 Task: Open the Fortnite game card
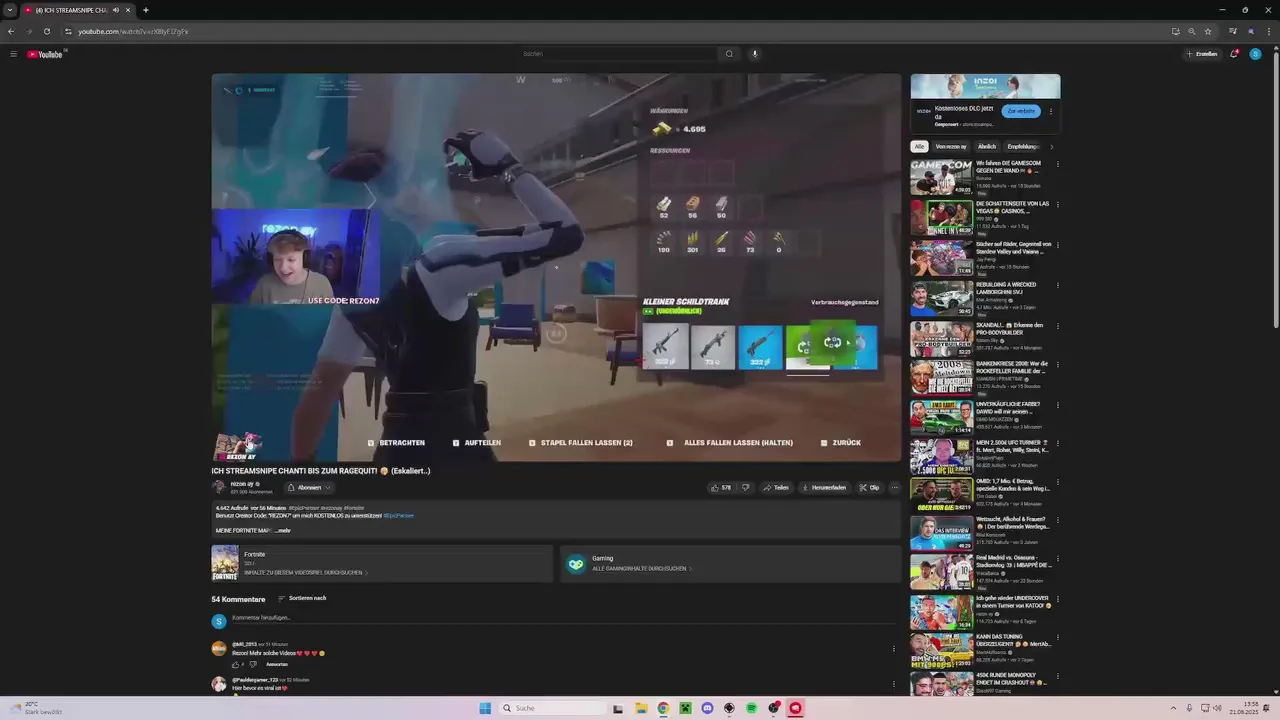pos(382,563)
